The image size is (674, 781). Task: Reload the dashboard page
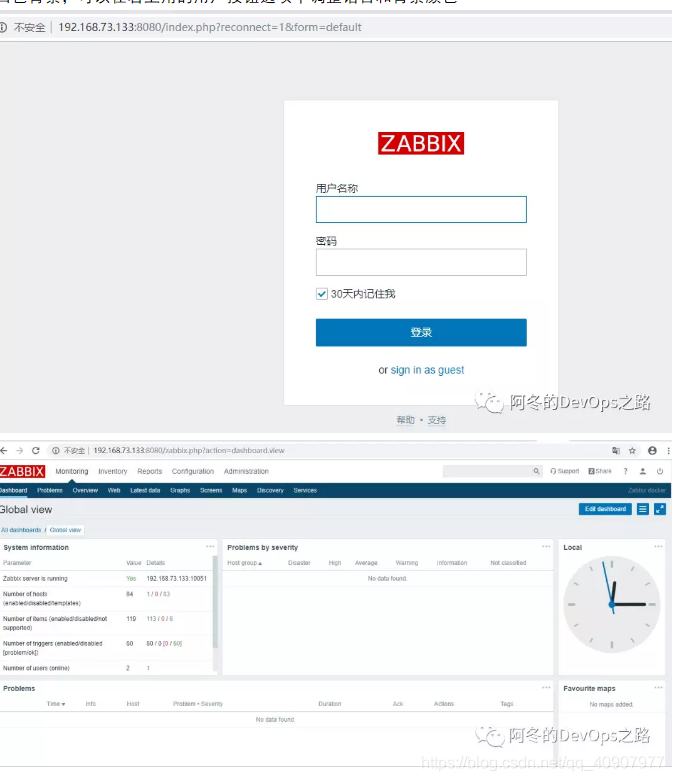(x=35, y=451)
